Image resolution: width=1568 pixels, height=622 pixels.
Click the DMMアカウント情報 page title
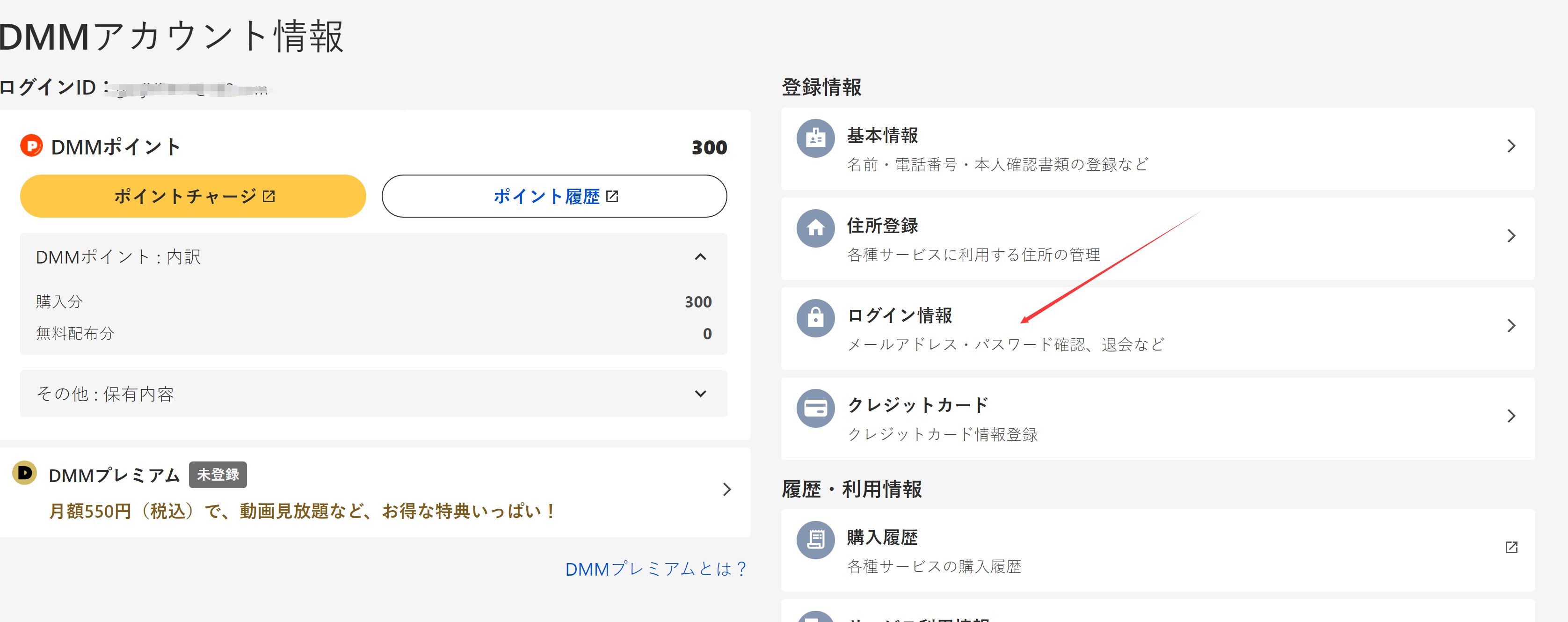click(x=172, y=37)
